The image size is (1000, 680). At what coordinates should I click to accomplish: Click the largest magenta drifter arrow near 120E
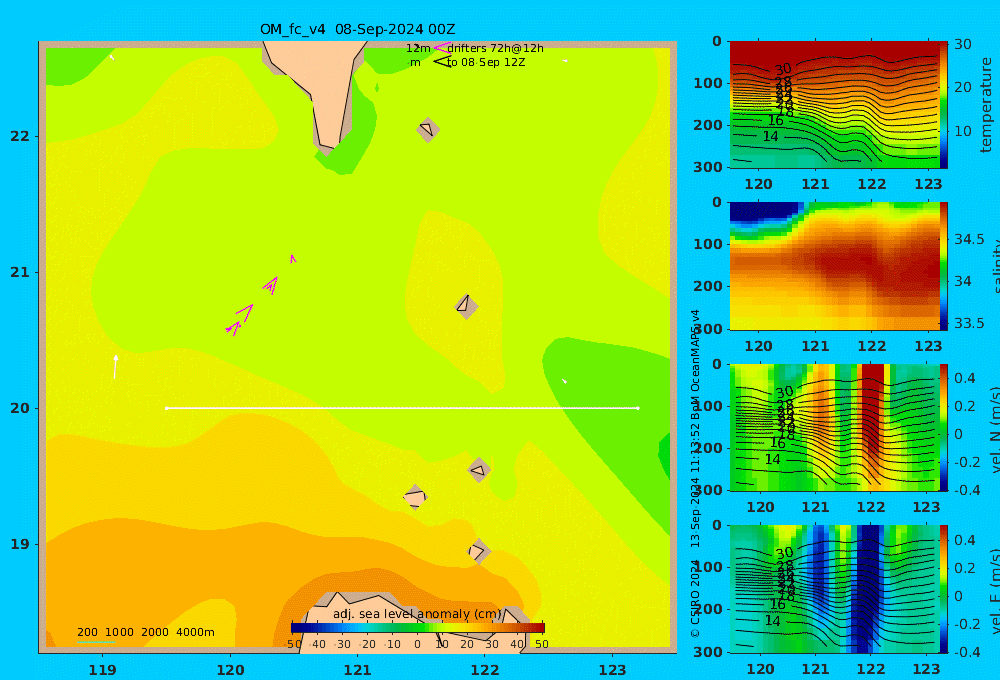[246, 312]
